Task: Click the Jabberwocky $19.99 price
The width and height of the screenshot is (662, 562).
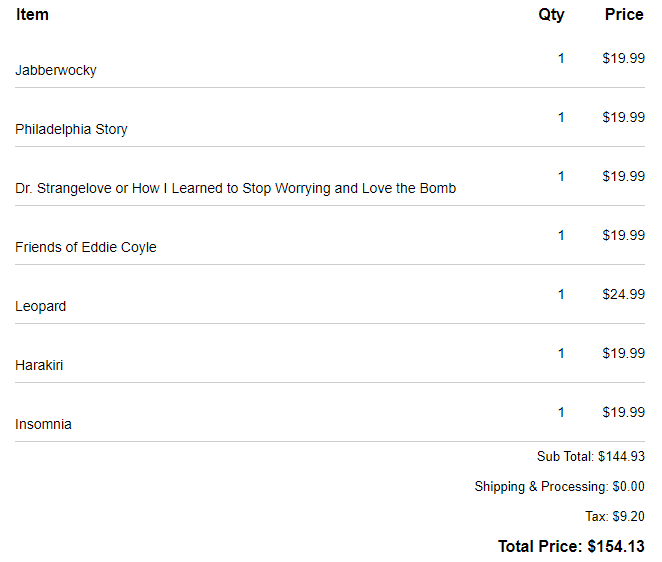Action: (624, 58)
